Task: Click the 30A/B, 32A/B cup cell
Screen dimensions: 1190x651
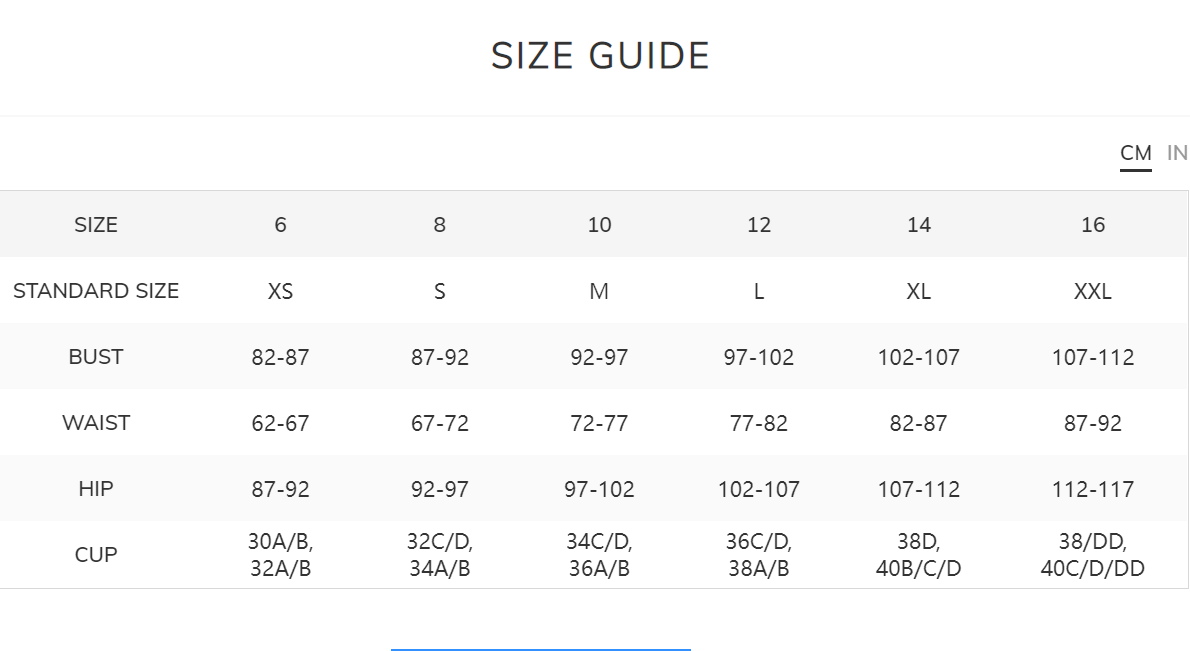Action: coord(280,555)
